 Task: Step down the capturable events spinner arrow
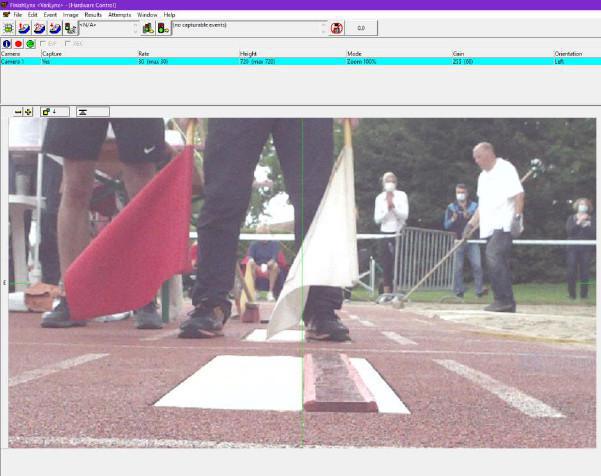click(324, 31)
